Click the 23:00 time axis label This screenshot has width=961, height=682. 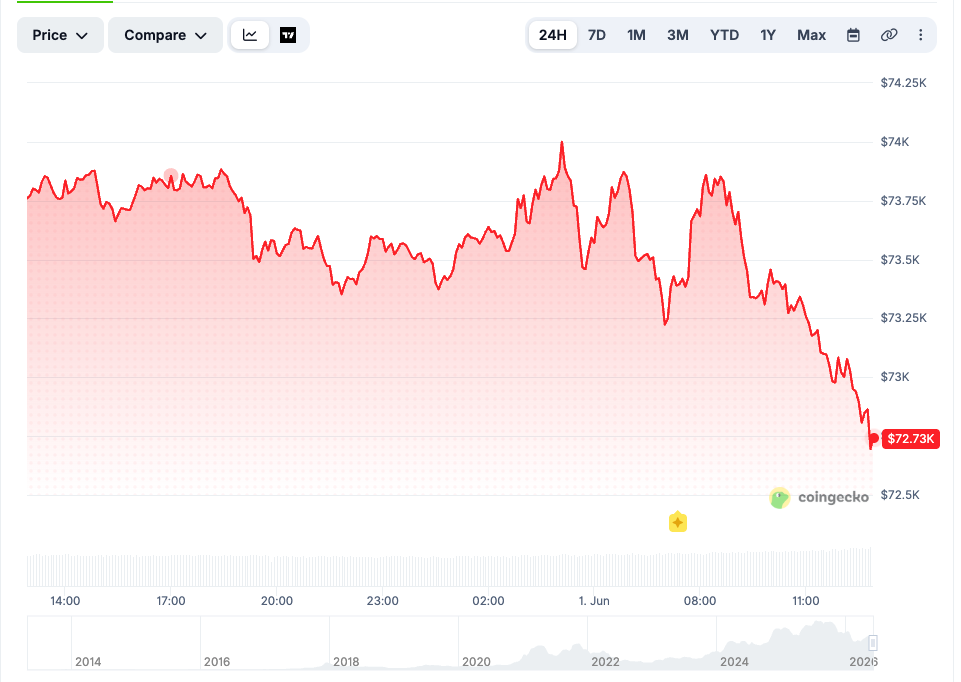(382, 601)
